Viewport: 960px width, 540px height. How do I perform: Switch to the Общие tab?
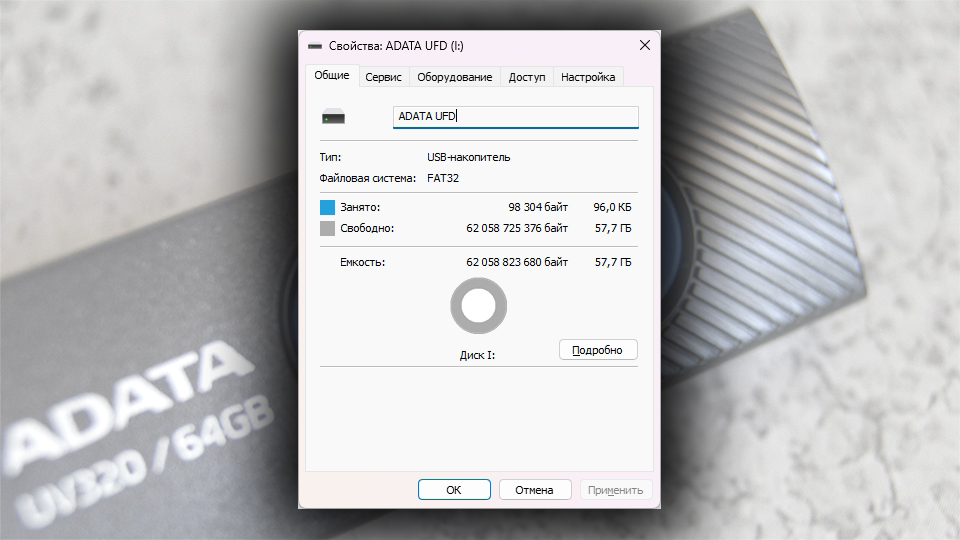pyautogui.click(x=332, y=75)
